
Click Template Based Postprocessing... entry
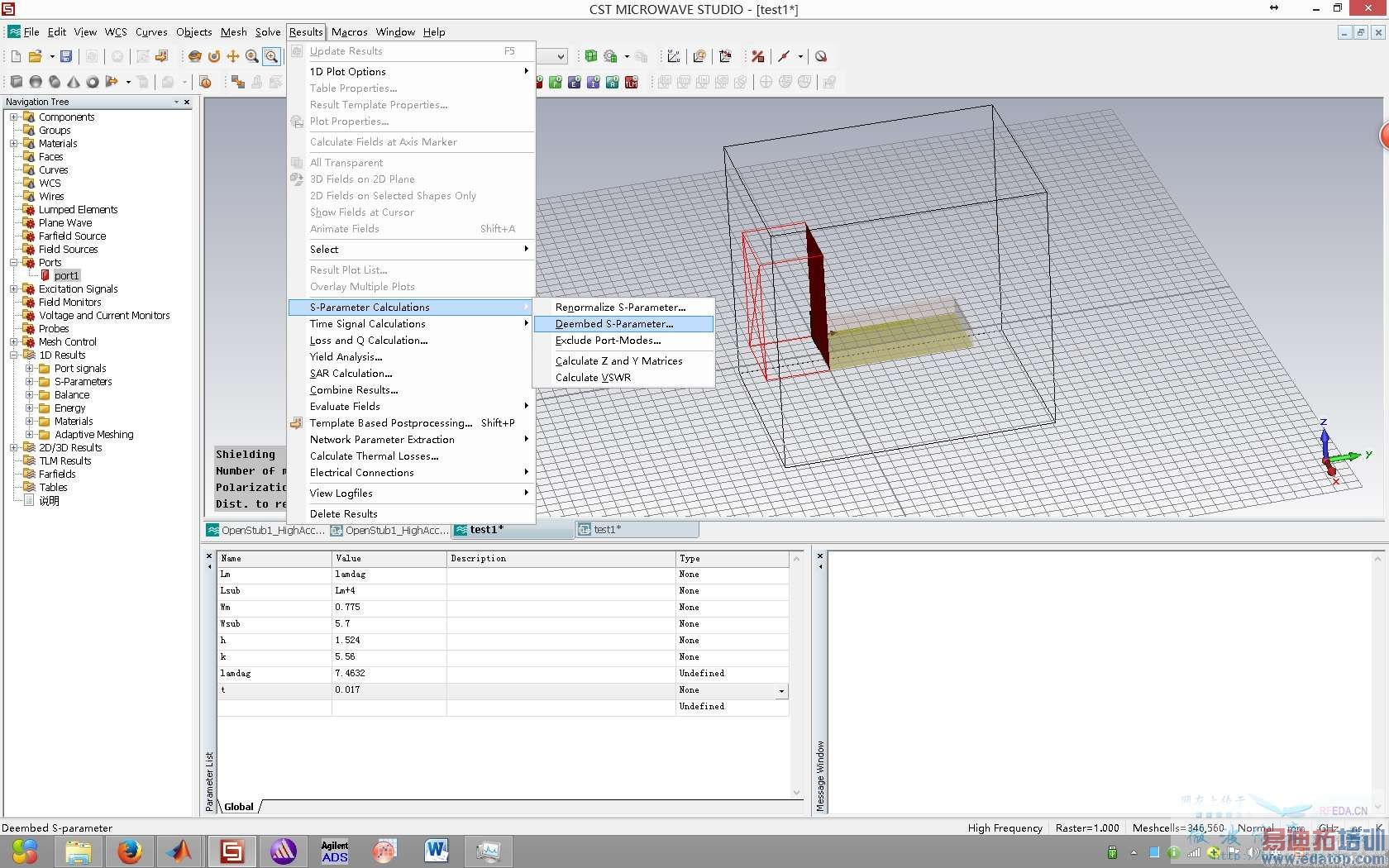[x=411, y=423]
